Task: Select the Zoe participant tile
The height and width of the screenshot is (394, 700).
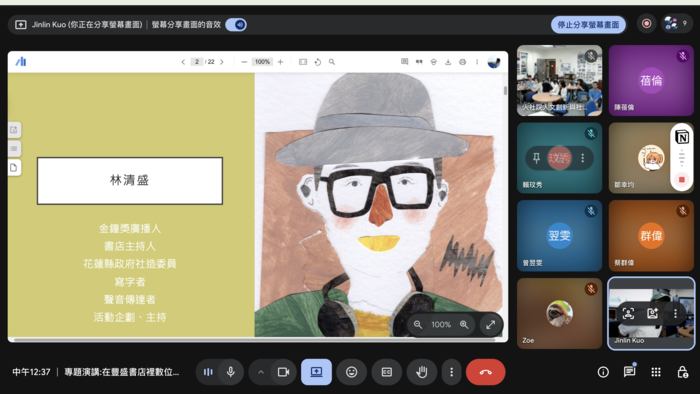Action: 559,313
